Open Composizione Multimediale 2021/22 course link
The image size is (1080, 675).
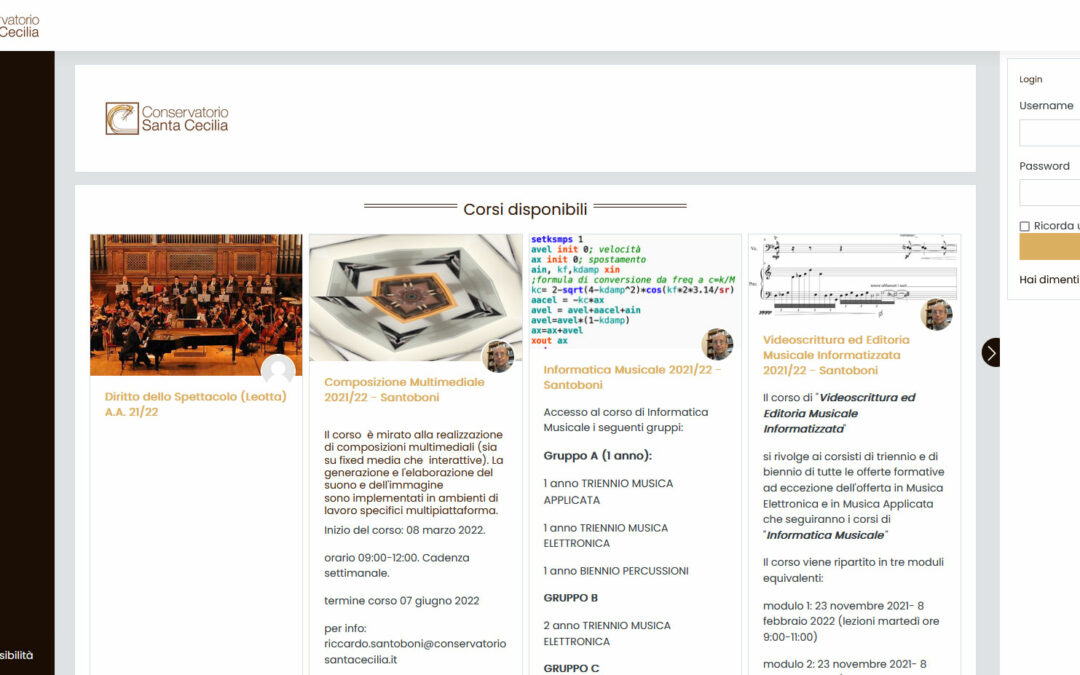[404, 389]
